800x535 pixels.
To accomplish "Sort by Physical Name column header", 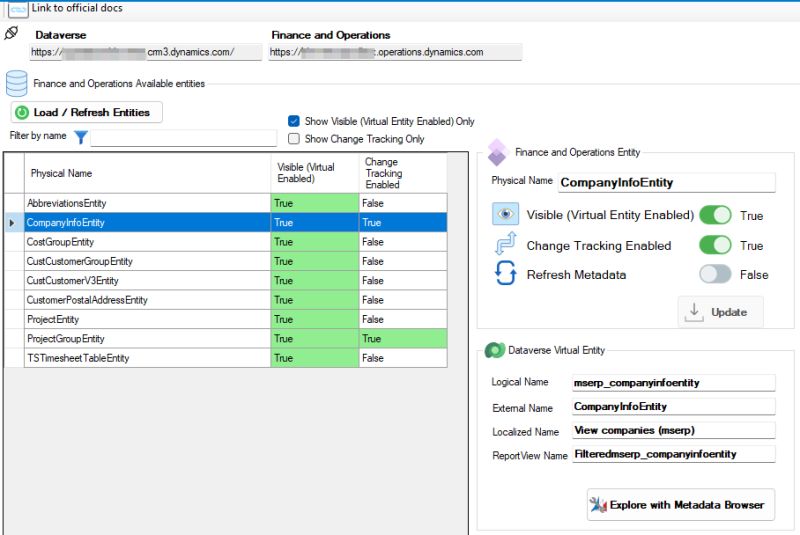I will [x=147, y=173].
